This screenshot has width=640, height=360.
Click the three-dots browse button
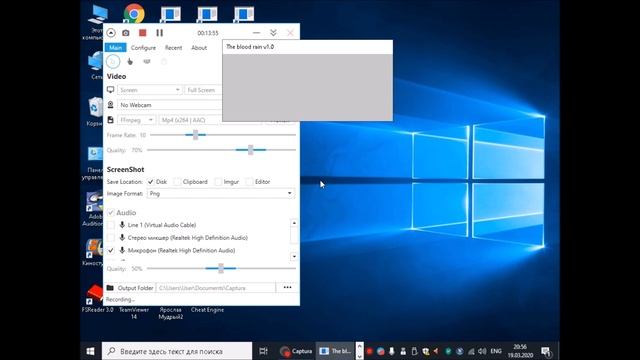click(x=287, y=288)
